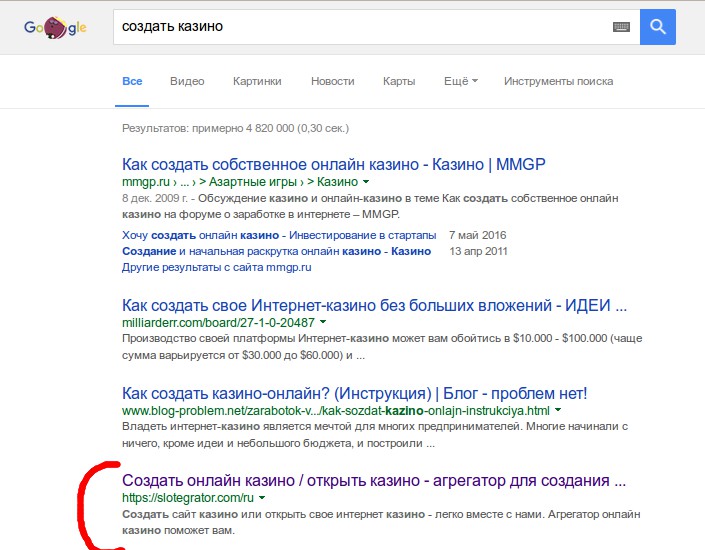Click the Google doodle logo
This screenshot has height=550, width=705.
[55, 27]
